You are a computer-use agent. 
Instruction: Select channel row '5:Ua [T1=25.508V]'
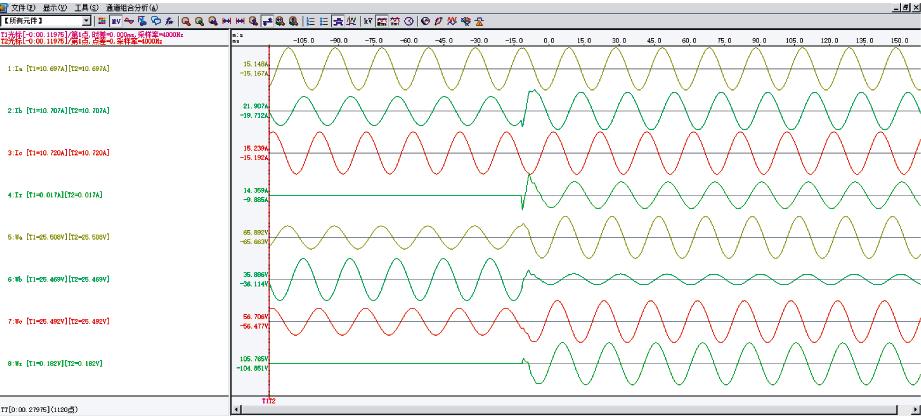tap(59, 237)
